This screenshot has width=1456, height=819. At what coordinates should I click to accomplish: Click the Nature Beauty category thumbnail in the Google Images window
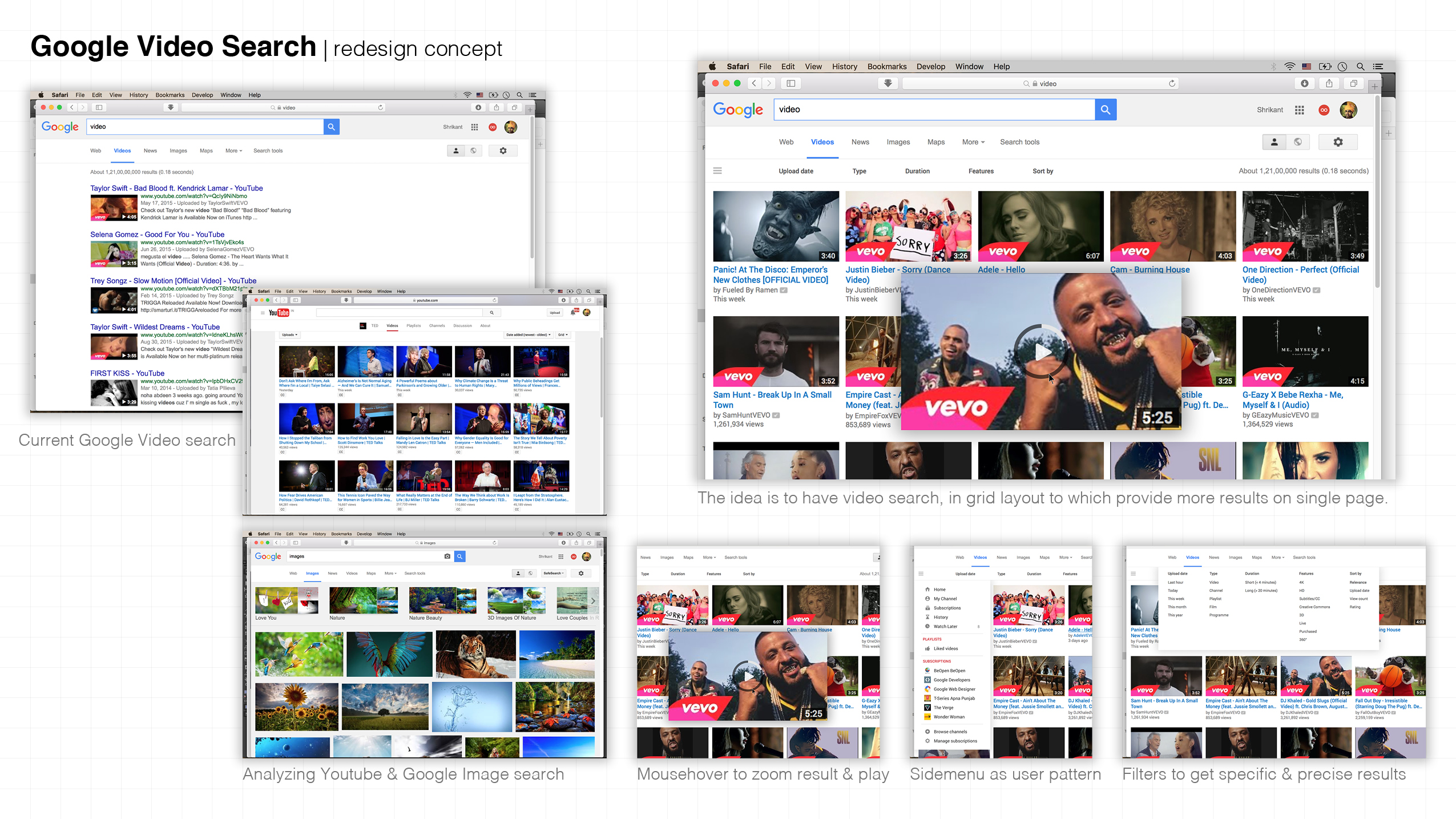click(442, 600)
